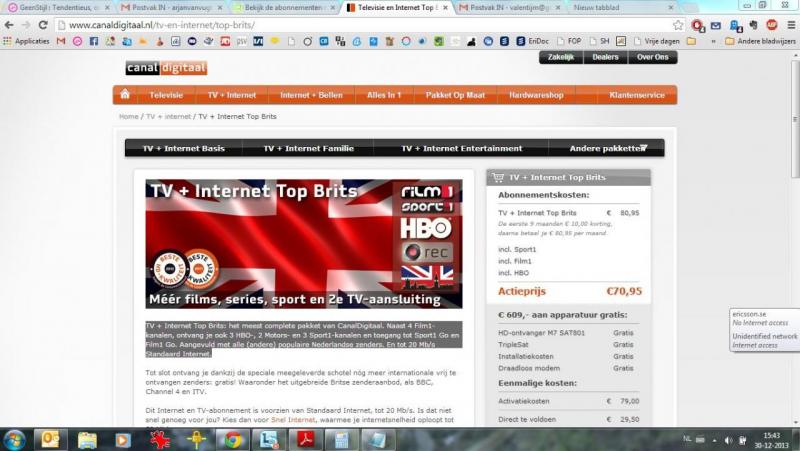Click the Zakelijk button

(x=561, y=57)
